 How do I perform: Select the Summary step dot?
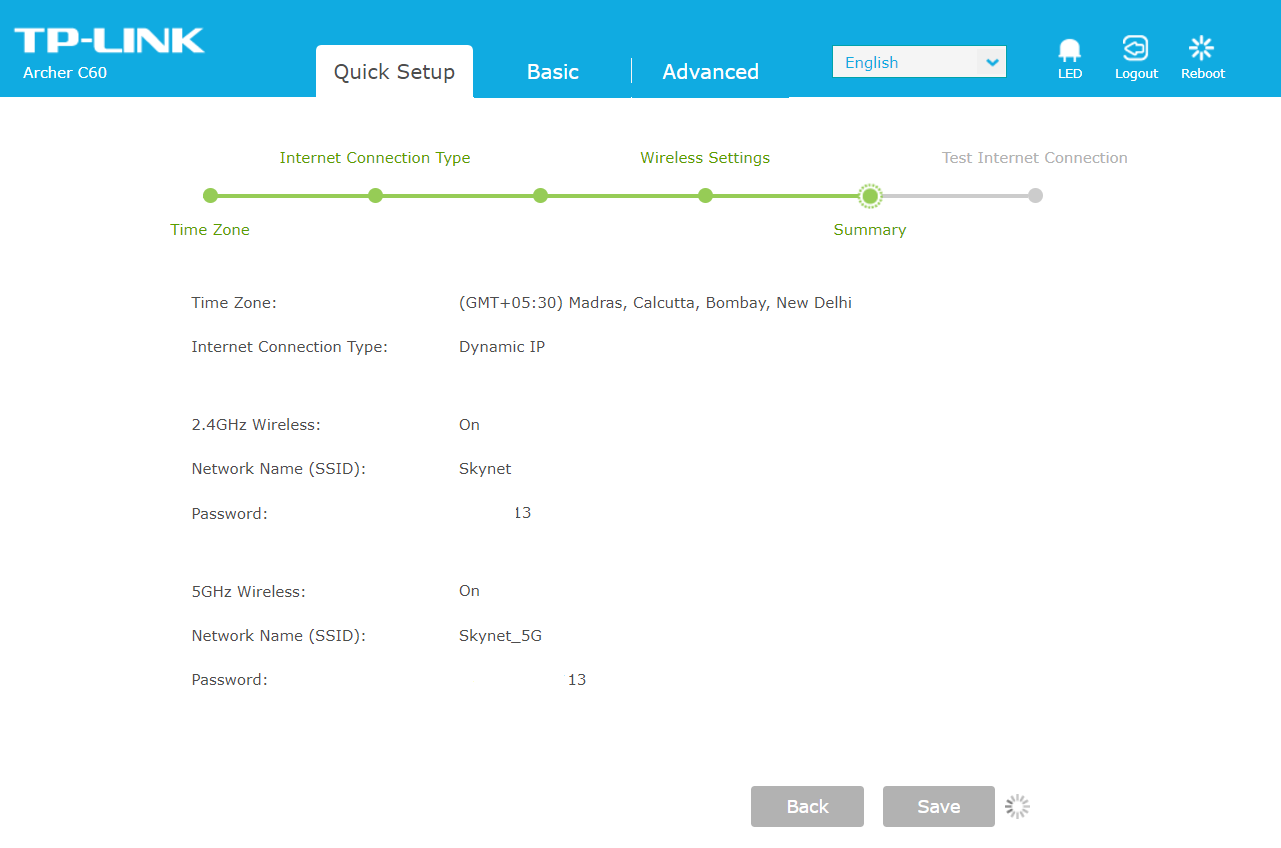(x=870, y=195)
